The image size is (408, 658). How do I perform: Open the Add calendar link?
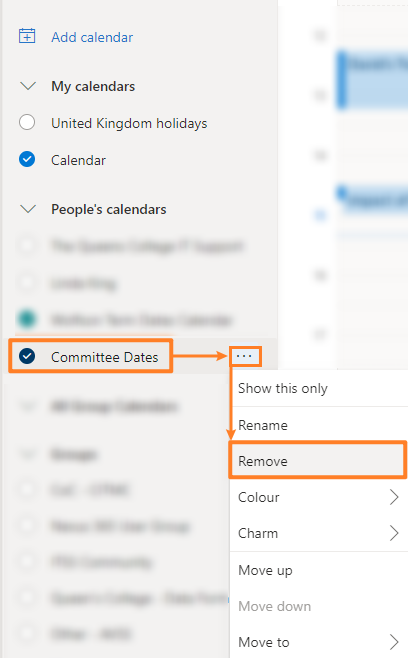92,37
